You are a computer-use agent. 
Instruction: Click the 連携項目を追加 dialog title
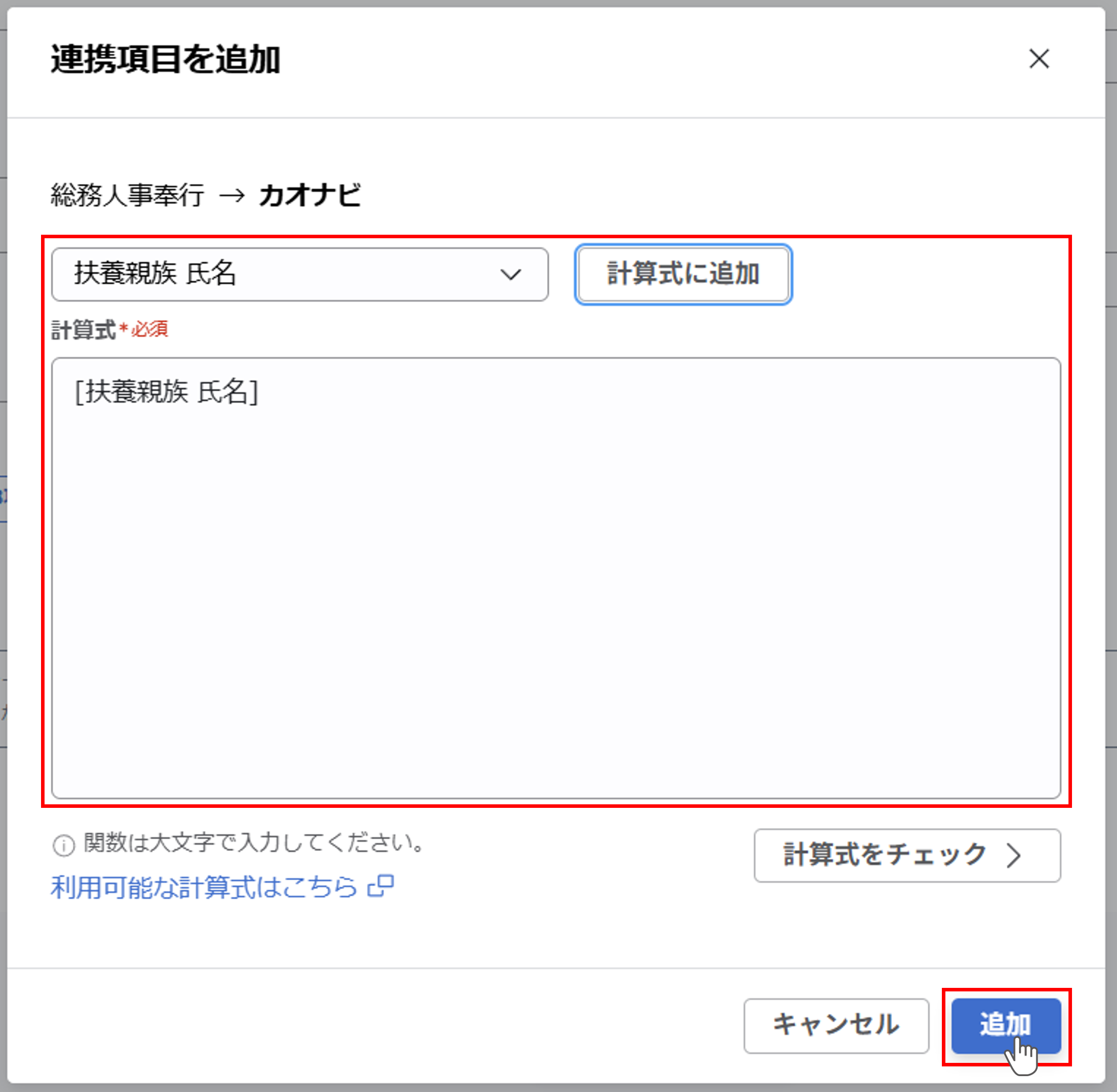[x=165, y=59]
